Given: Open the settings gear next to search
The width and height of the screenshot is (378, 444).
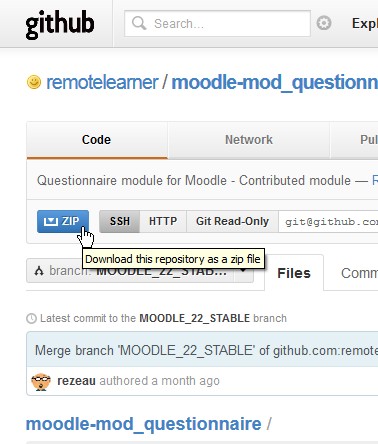Looking at the screenshot, I should [x=324, y=23].
